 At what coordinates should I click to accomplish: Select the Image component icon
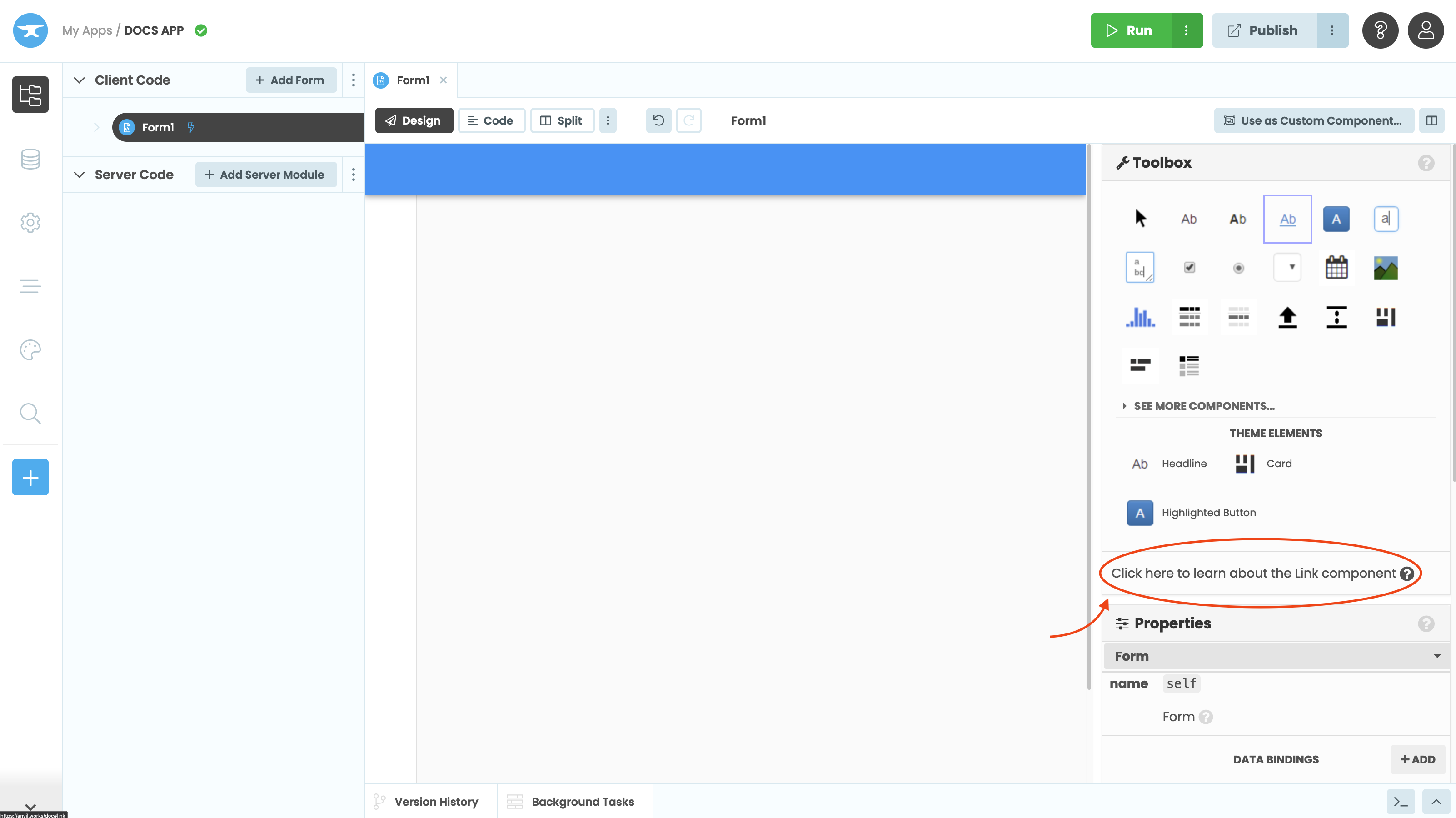(x=1386, y=267)
